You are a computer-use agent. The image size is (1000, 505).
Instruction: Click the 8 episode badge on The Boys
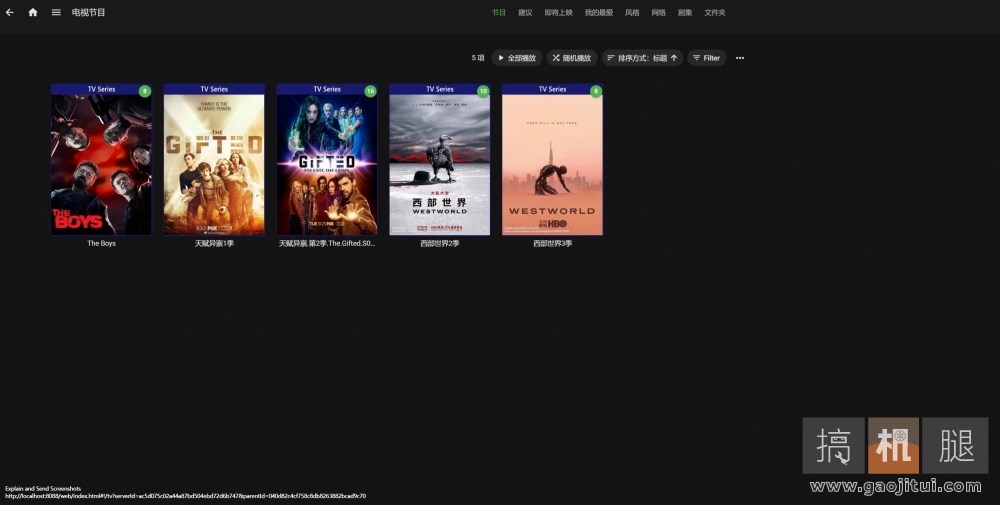coord(145,91)
